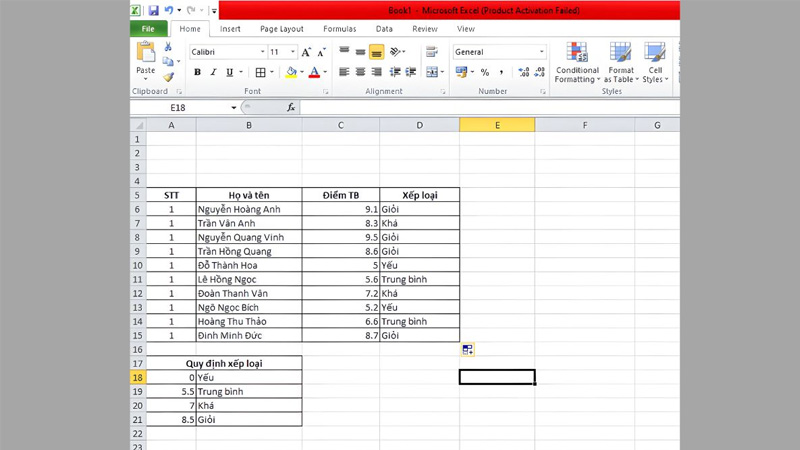Apply Percent Style format
The image size is (800, 450).
[x=485, y=72]
